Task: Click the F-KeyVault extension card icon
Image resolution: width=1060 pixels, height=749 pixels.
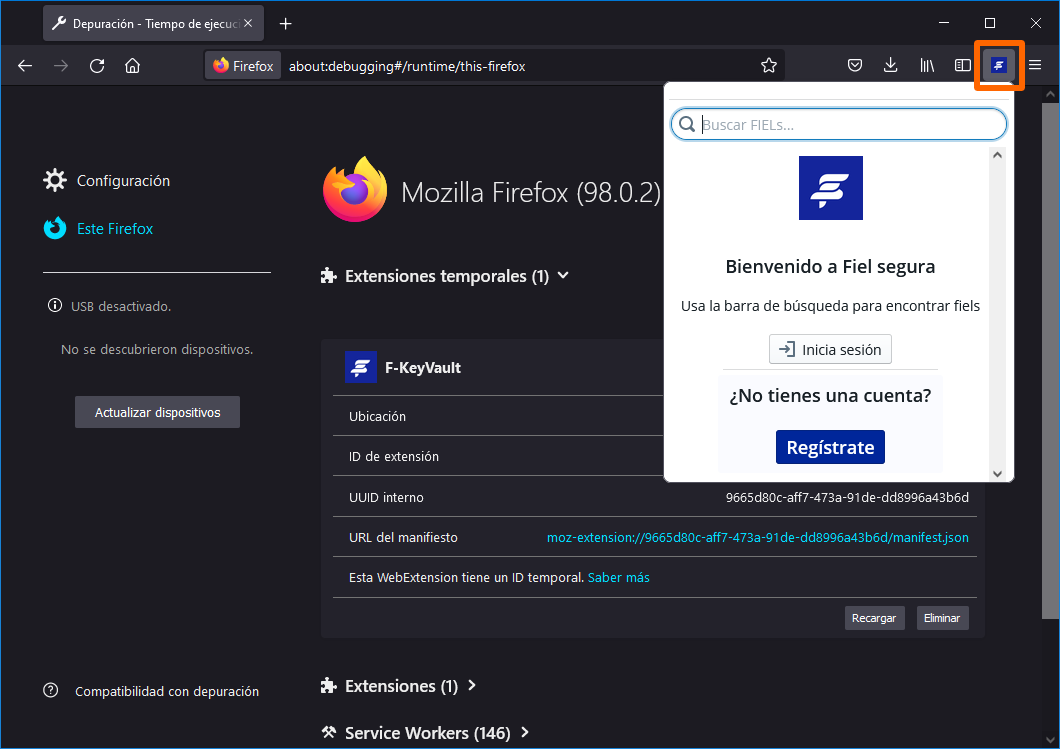Action: 361,367
